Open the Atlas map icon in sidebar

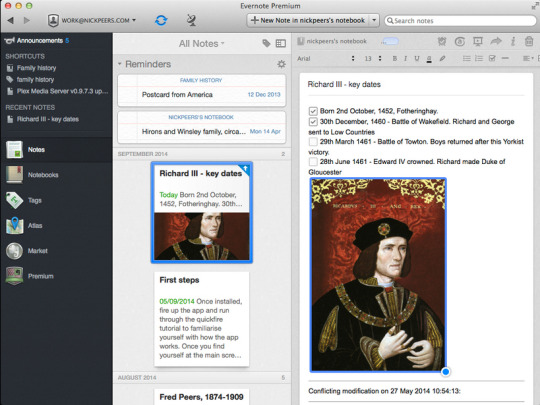click(14, 226)
